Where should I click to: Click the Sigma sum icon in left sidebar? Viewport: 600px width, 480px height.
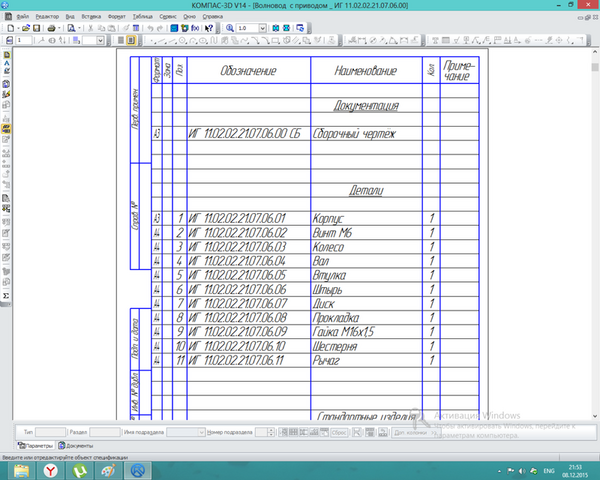click(x=6, y=296)
